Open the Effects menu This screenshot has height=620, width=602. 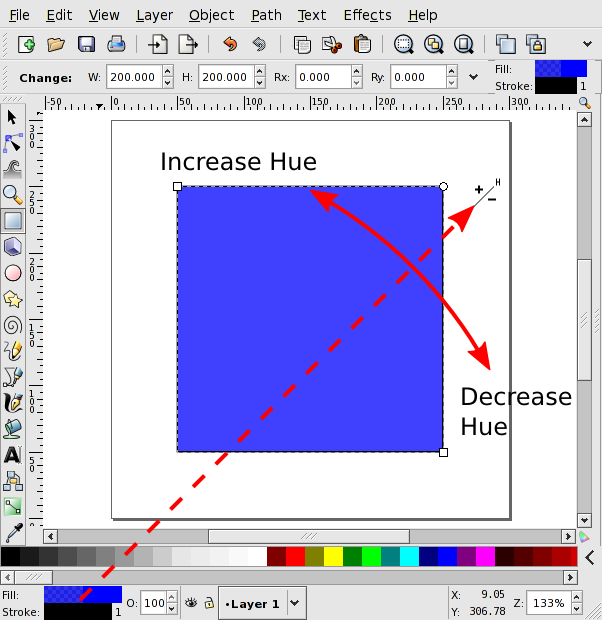tap(367, 15)
